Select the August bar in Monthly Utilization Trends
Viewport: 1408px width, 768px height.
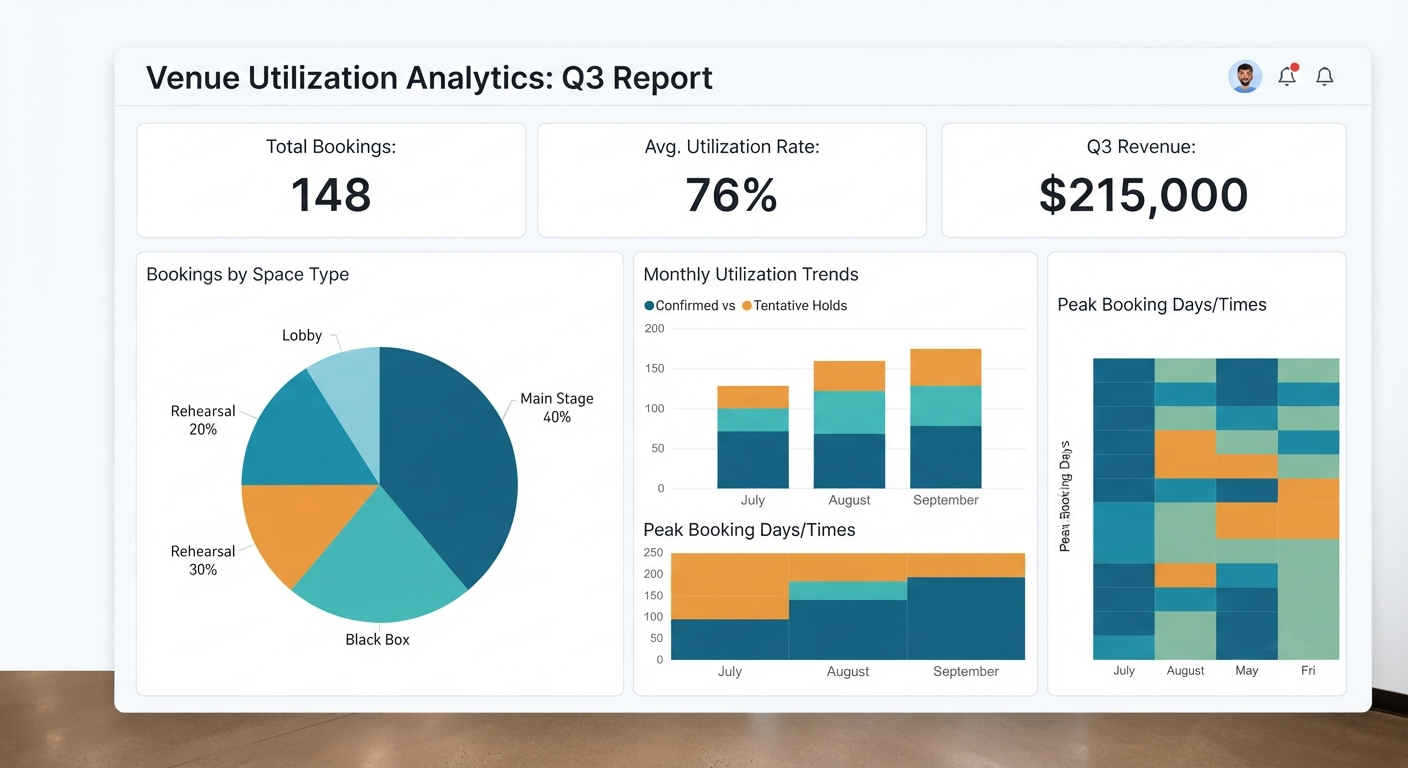(849, 424)
